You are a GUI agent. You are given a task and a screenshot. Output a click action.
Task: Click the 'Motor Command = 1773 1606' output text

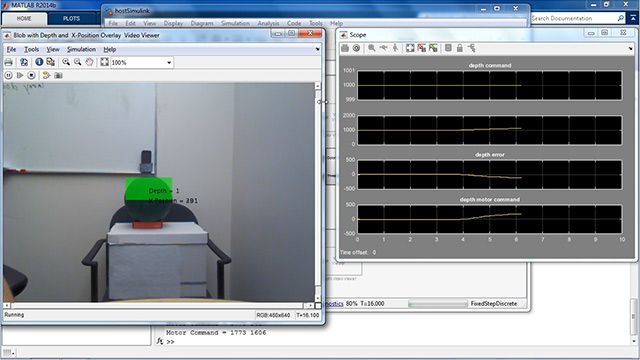(216, 333)
